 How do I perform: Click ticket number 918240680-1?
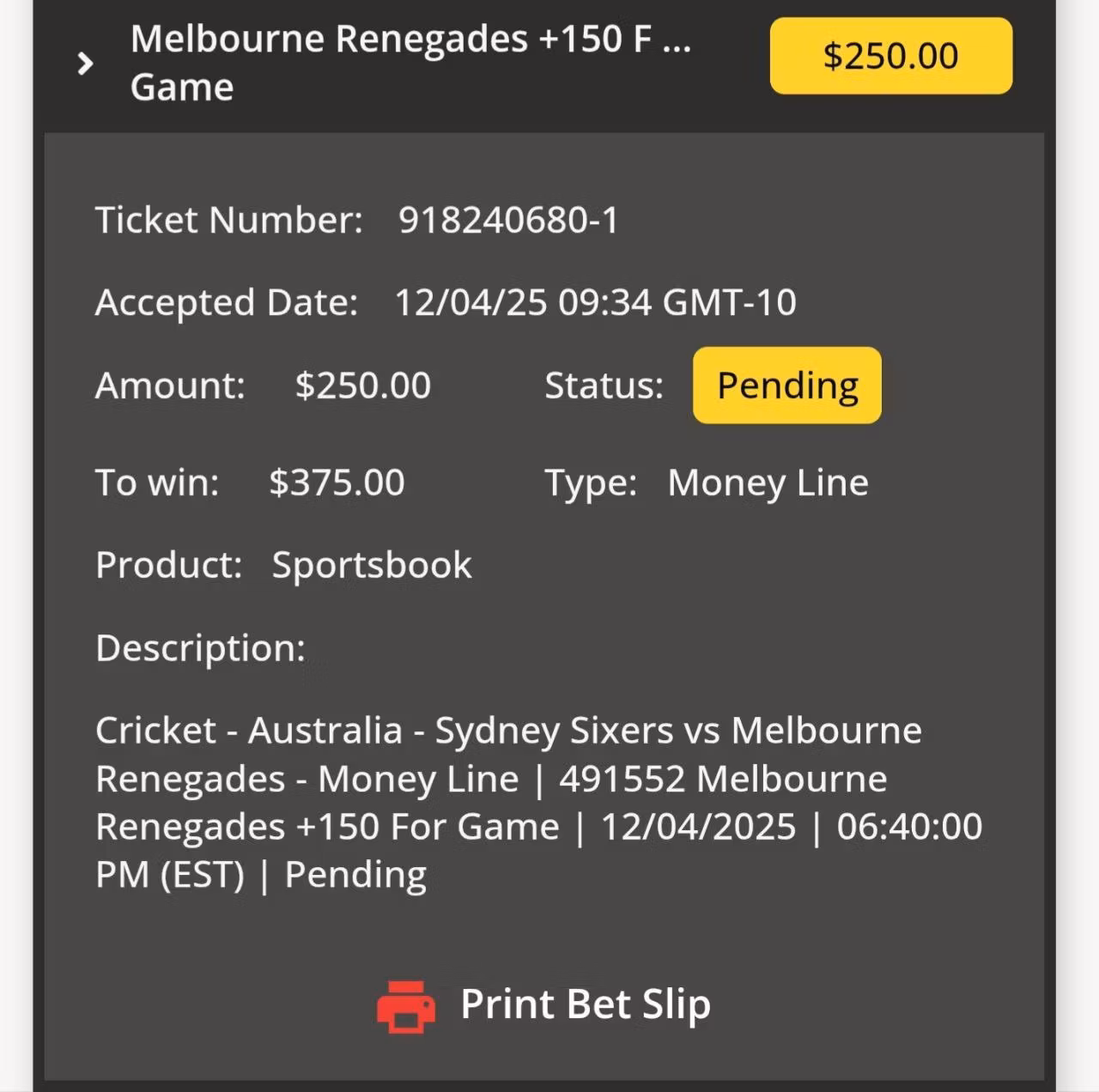(x=508, y=220)
